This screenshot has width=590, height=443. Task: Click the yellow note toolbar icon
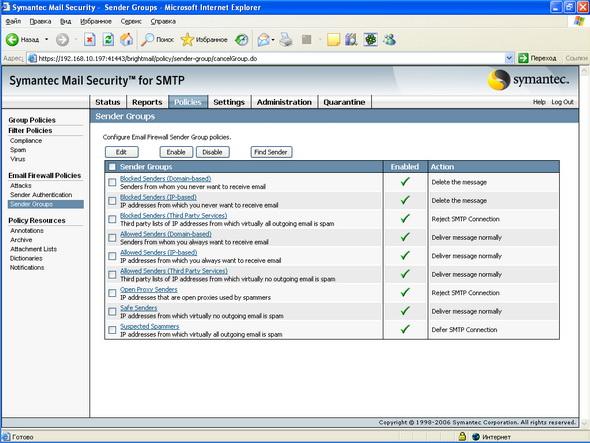click(333, 40)
